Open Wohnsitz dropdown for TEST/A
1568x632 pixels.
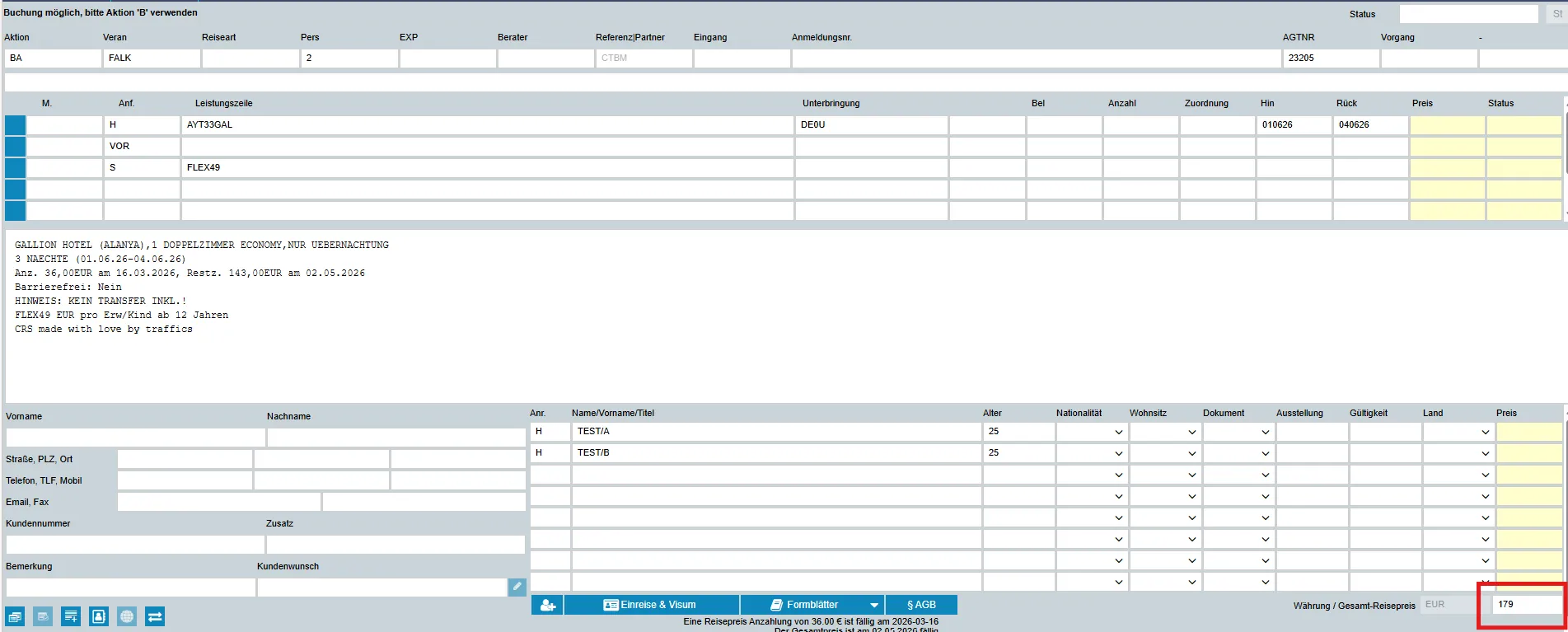coord(1163,432)
